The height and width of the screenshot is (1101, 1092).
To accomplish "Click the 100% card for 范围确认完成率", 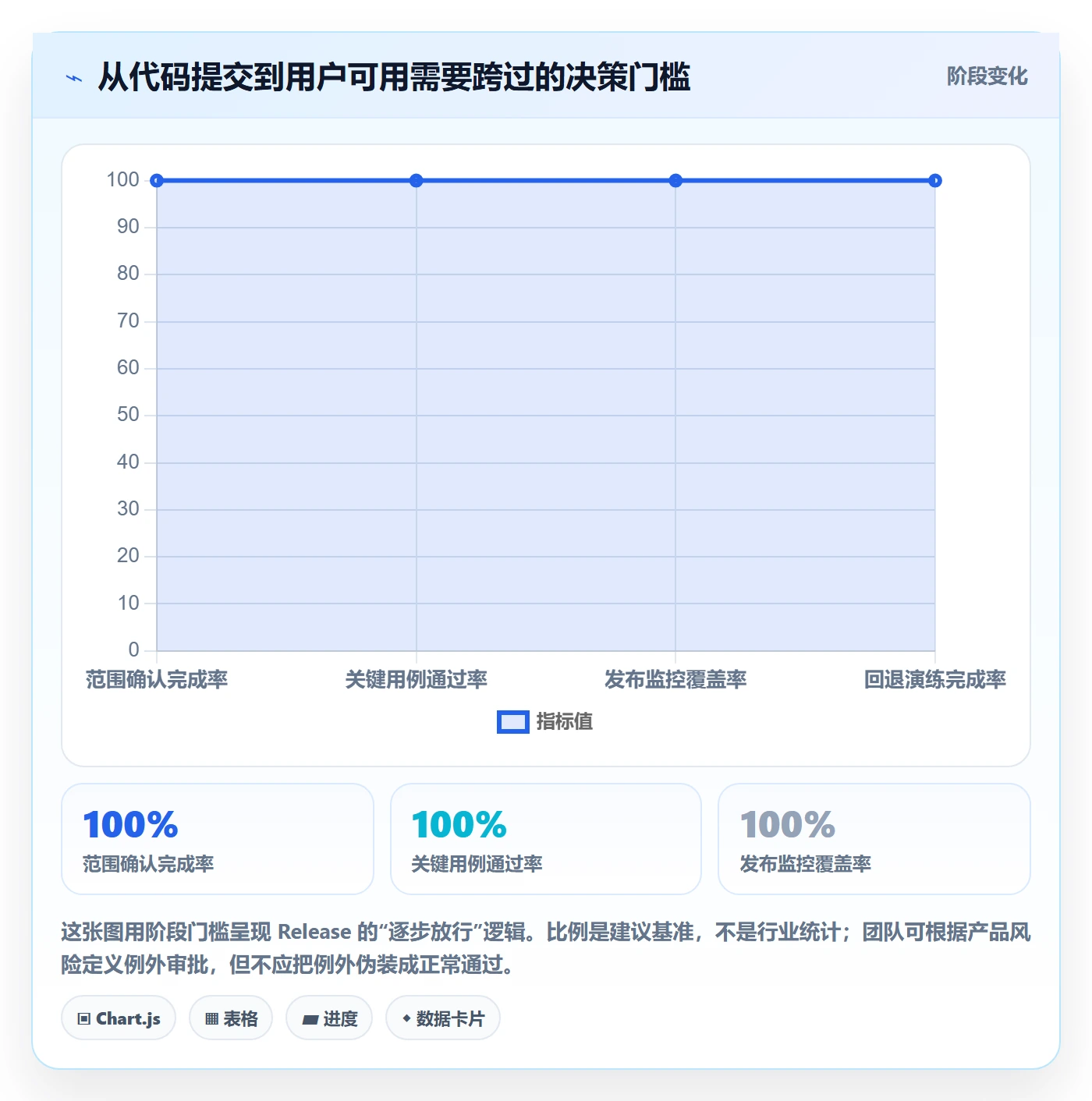I will [218, 839].
